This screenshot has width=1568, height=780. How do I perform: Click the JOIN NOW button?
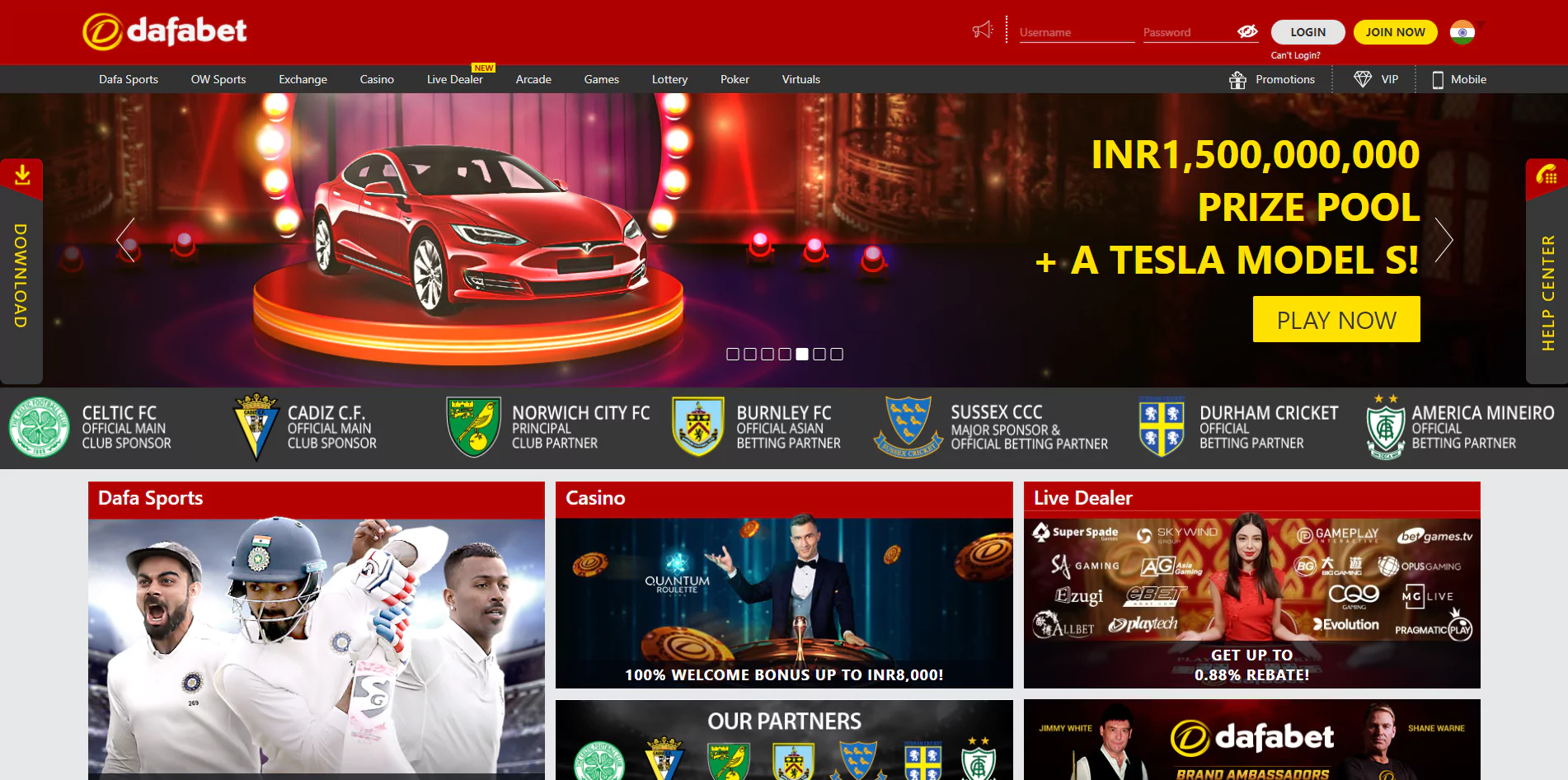point(1395,32)
